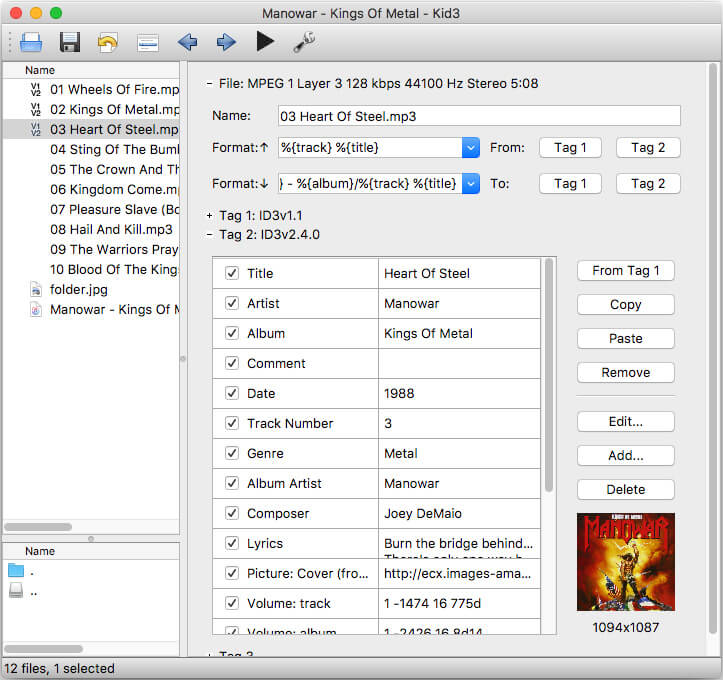
Task: Click the Heart Of Steel title value cell
Action: click(459, 273)
